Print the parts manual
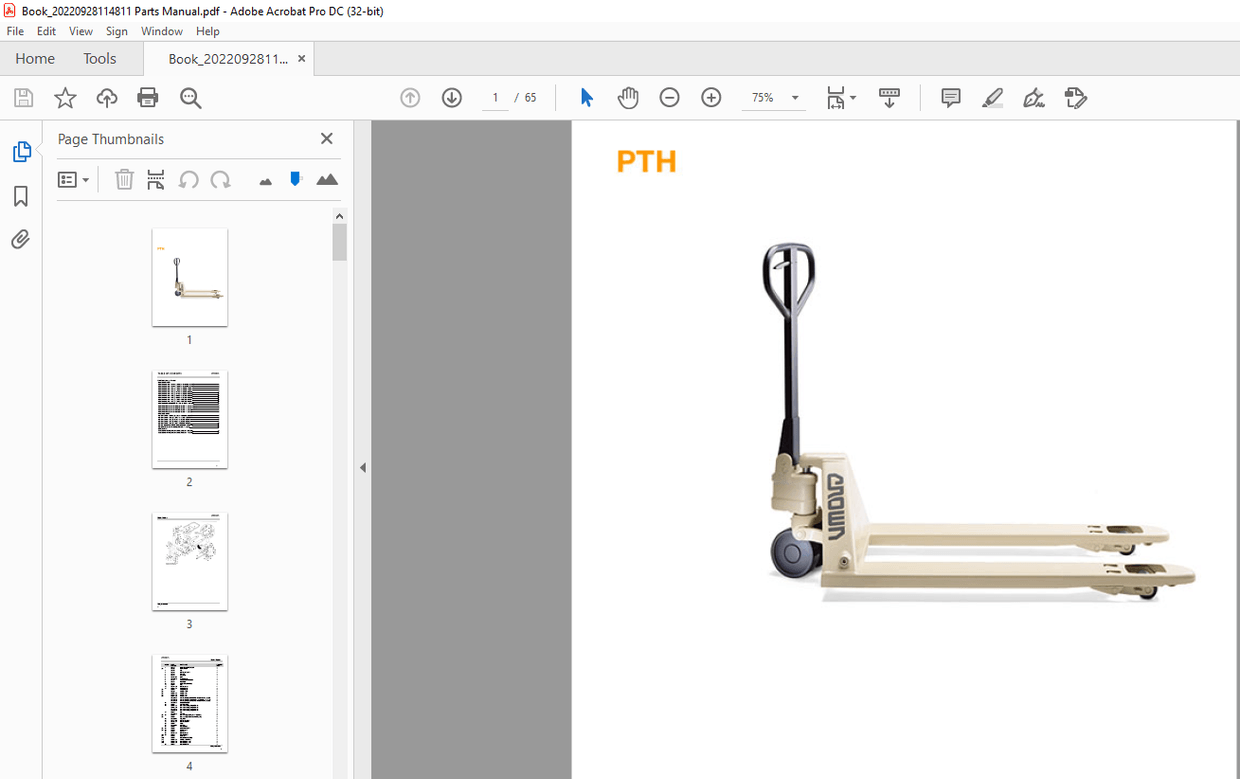 (148, 97)
